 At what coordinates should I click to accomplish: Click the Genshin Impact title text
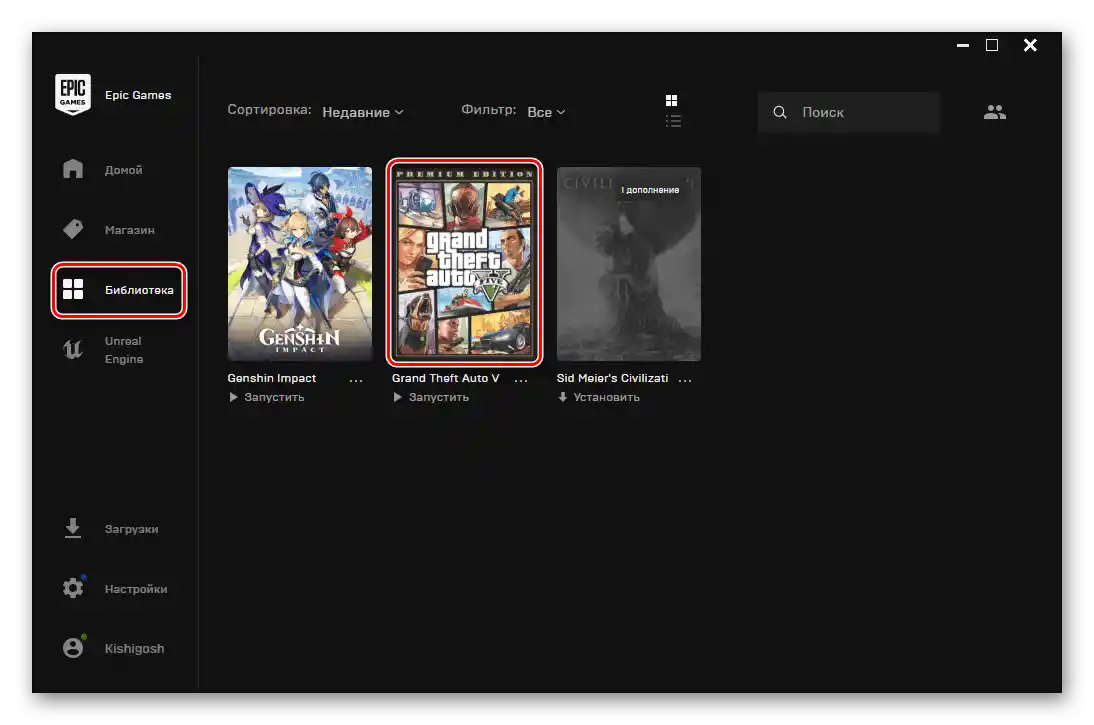[272, 378]
